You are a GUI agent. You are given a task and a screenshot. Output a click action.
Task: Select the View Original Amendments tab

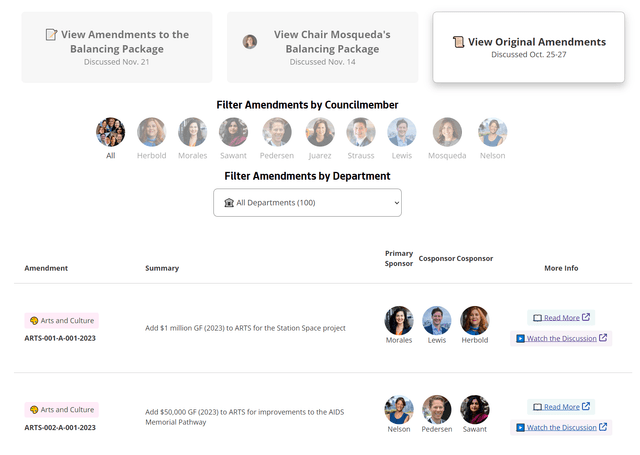click(529, 47)
